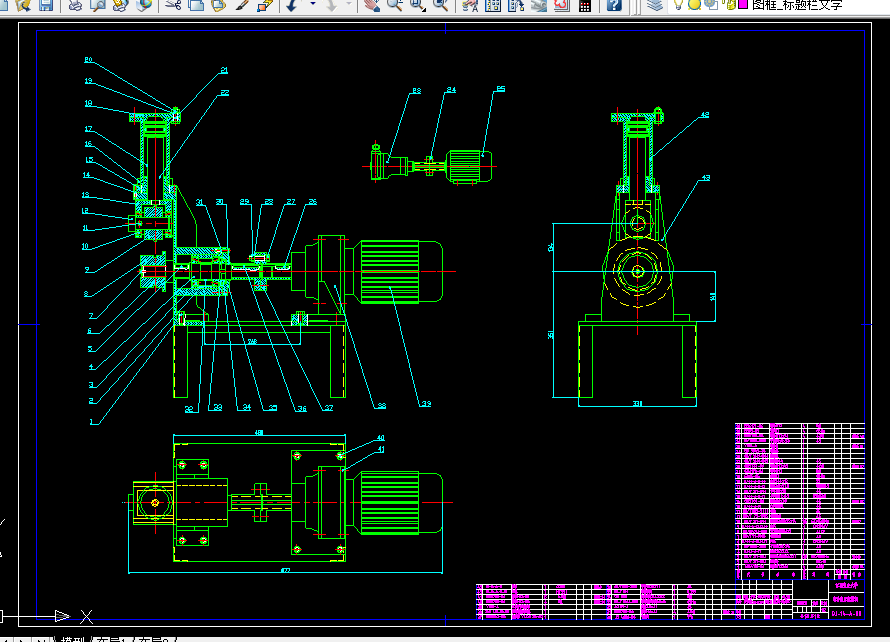Click the Zoom Previous icon

440,5
